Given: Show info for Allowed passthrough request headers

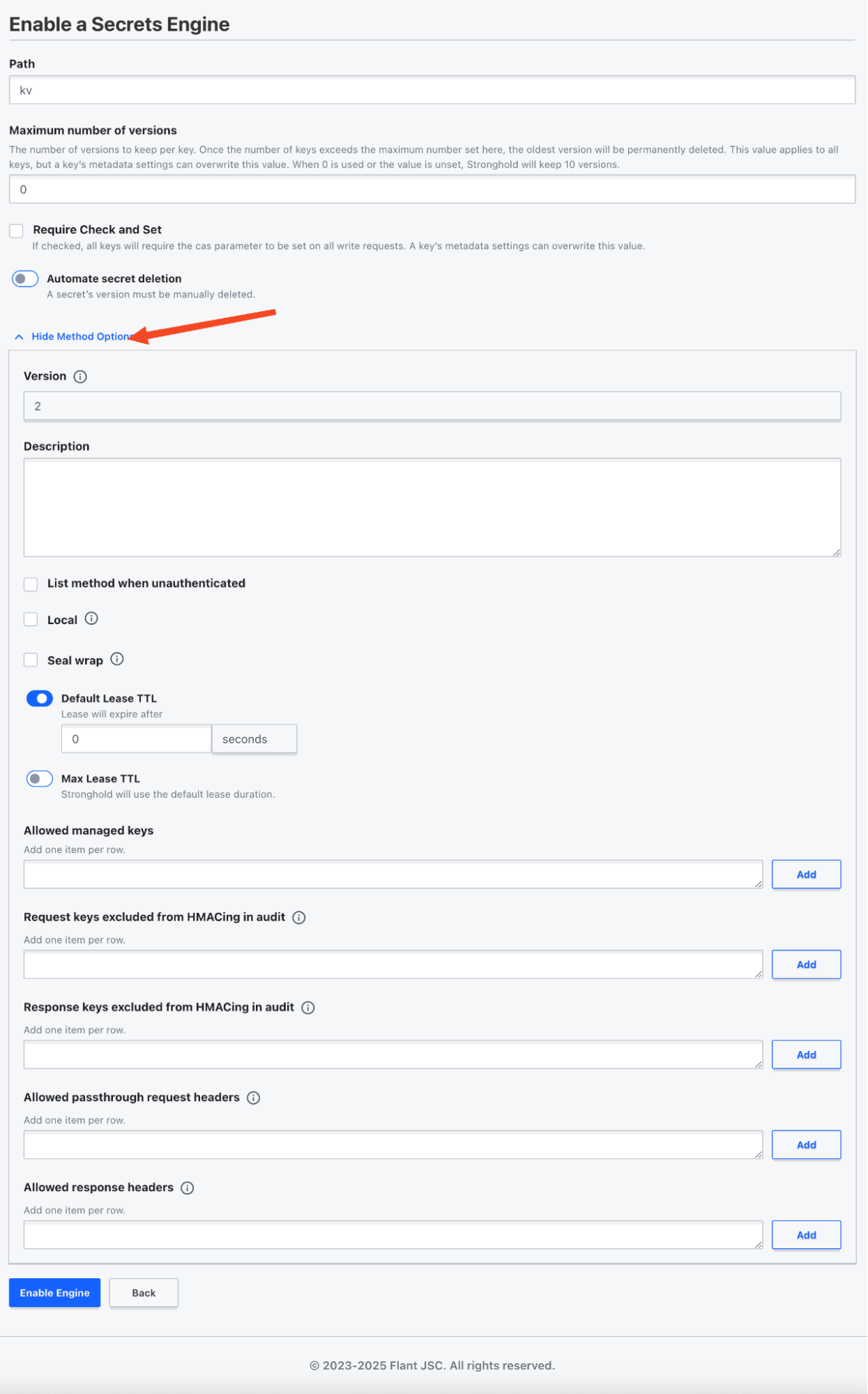Looking at the screenshot, I should tap(254, 1098).
